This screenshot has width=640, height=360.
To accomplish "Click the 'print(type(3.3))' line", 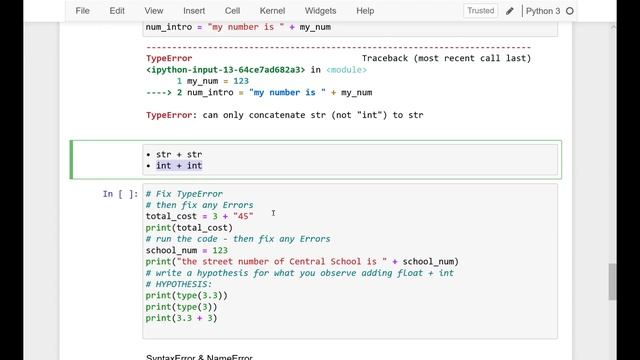I will [187, 296].
